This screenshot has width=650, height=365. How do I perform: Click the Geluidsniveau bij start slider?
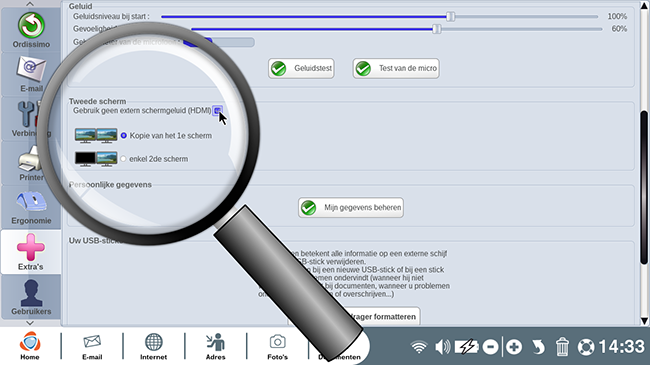click(x=379, y=17)
